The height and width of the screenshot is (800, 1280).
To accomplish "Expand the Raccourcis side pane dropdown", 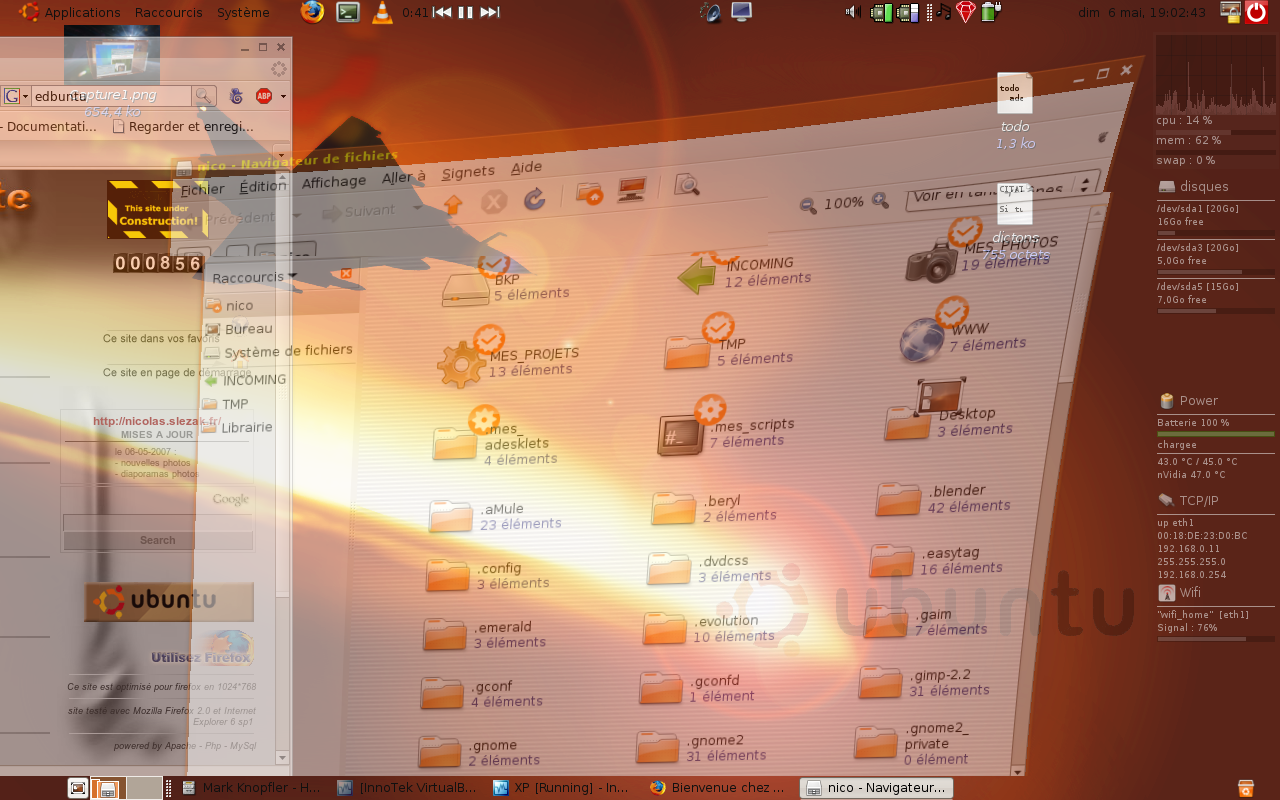I will pyautogui.click(x=254, y=277).
